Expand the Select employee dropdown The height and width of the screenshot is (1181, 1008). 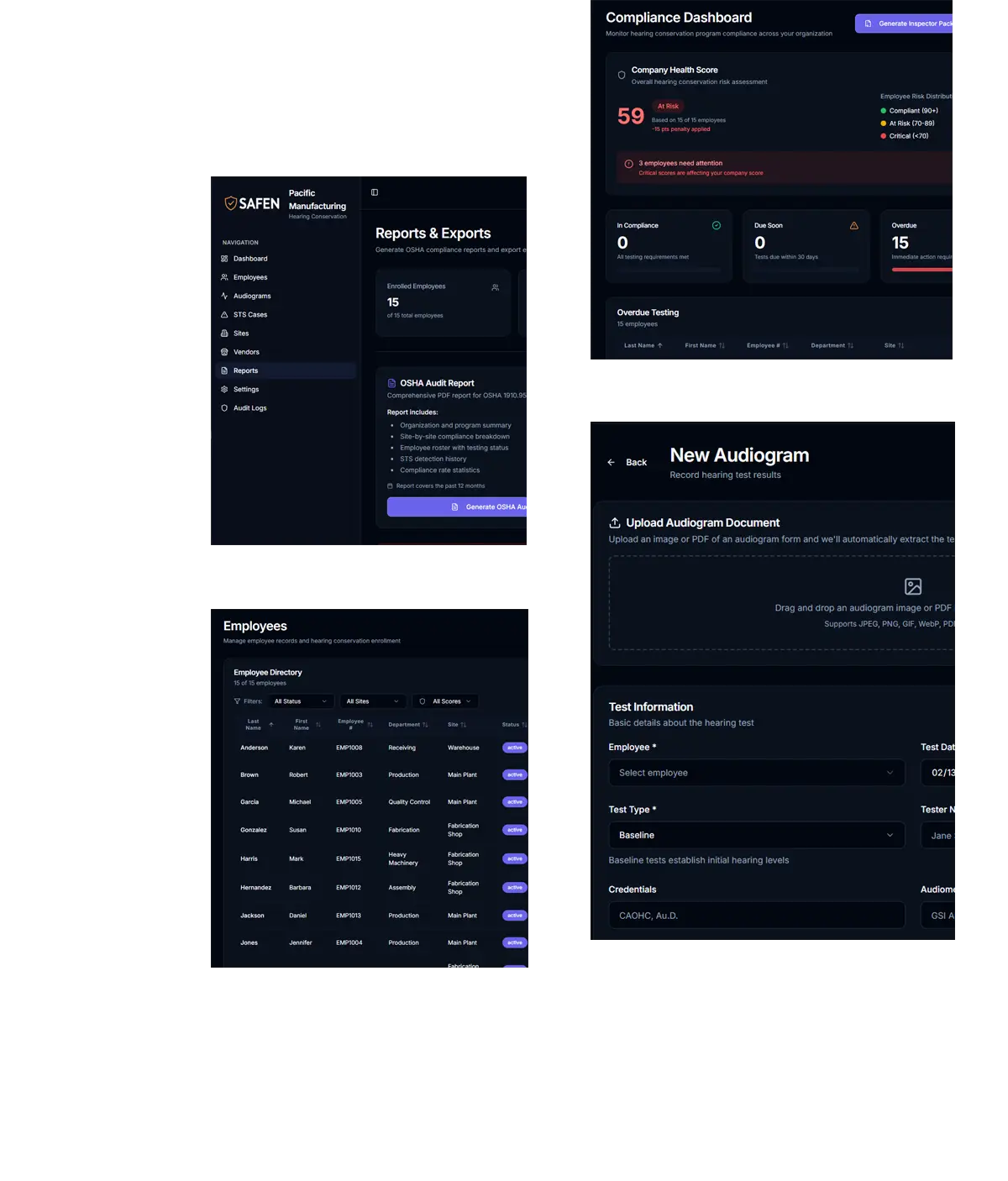(756, 773)
